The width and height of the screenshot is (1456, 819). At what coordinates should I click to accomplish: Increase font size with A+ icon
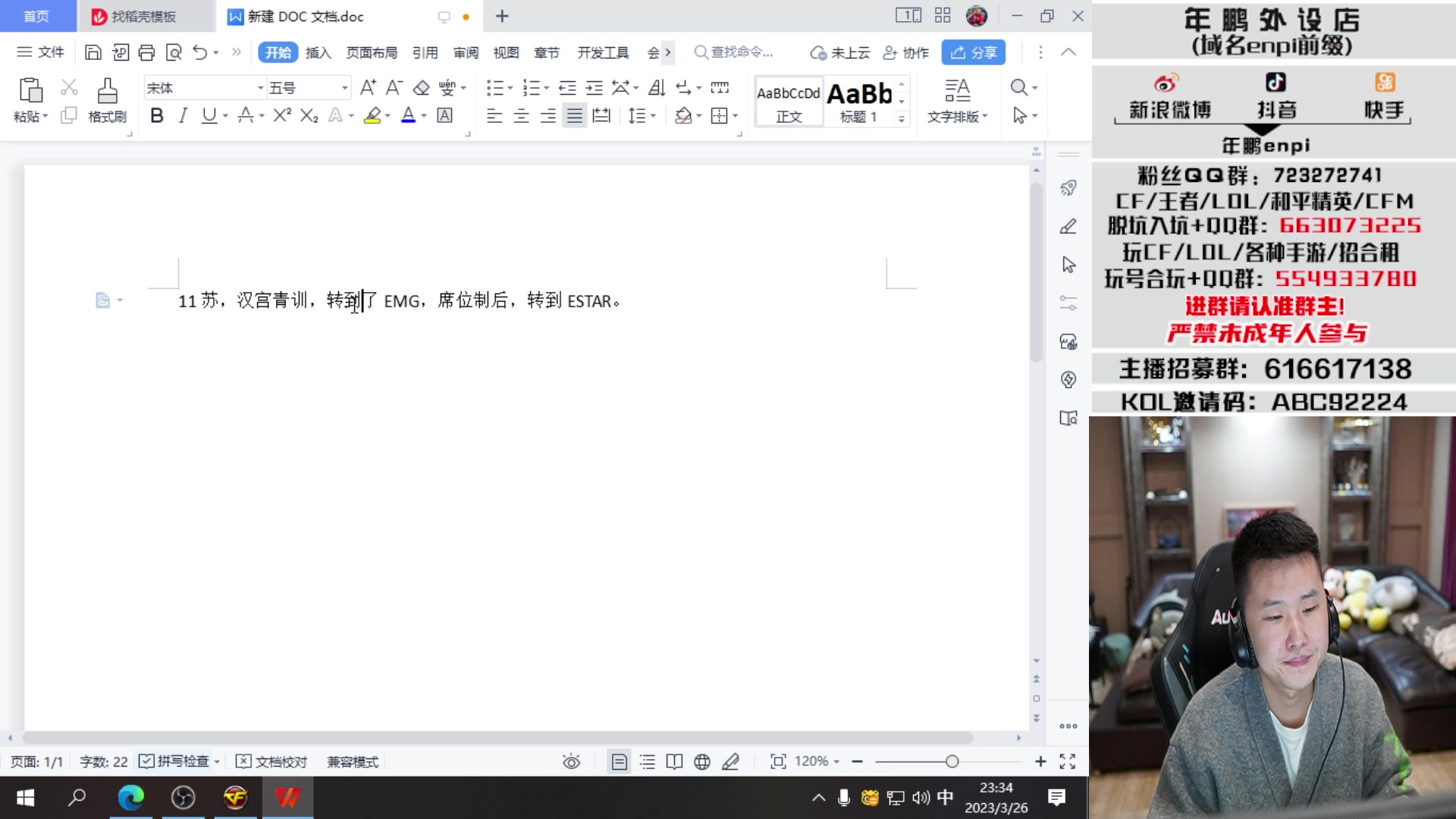(368, 88)
